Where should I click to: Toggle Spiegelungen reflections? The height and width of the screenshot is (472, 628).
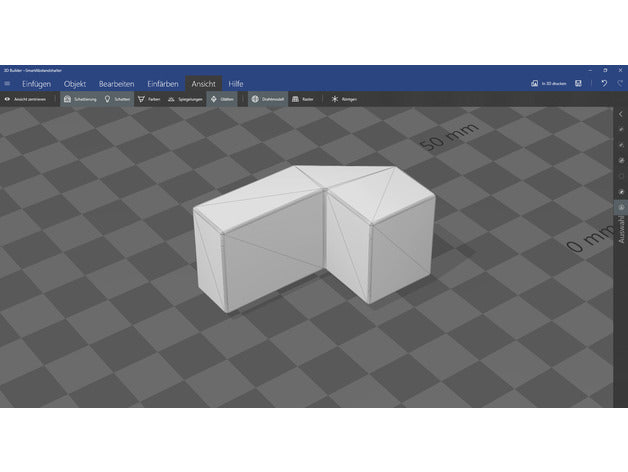click(185, 99)
